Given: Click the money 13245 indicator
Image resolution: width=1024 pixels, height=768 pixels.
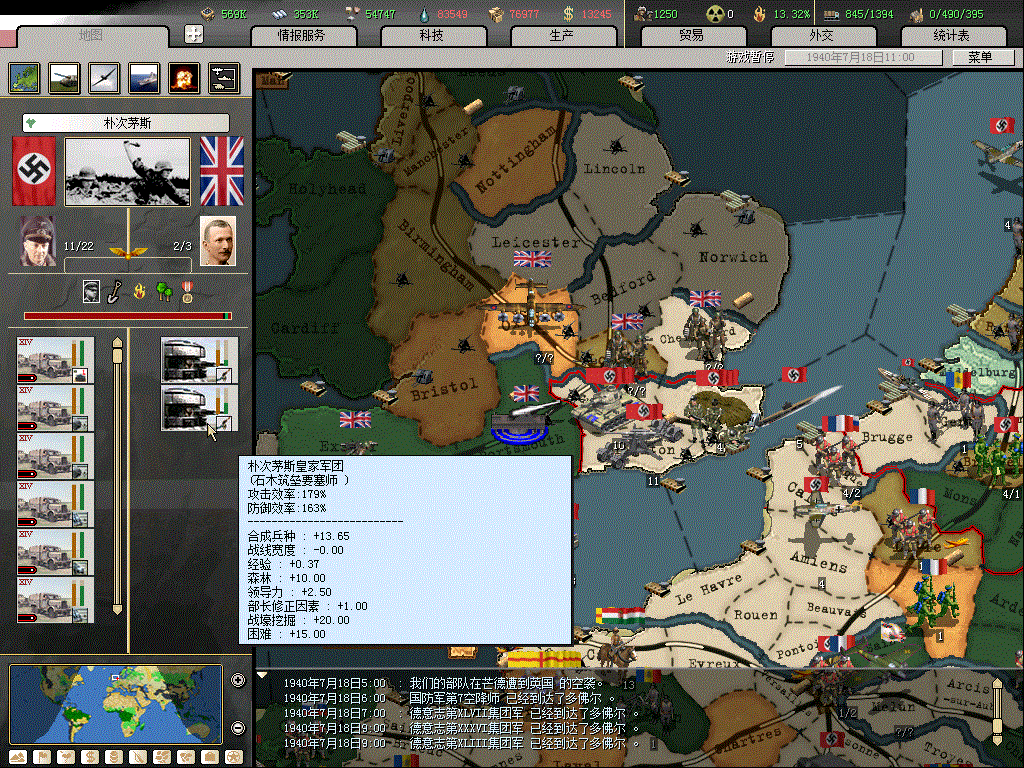Looking at the screenshot, I should click(x=587, y=14).
